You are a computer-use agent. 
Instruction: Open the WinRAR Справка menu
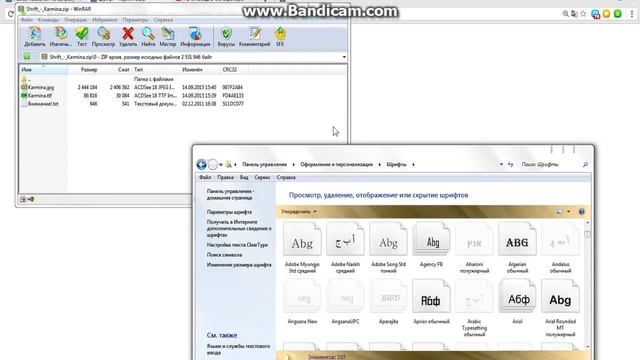pos(163,20)
